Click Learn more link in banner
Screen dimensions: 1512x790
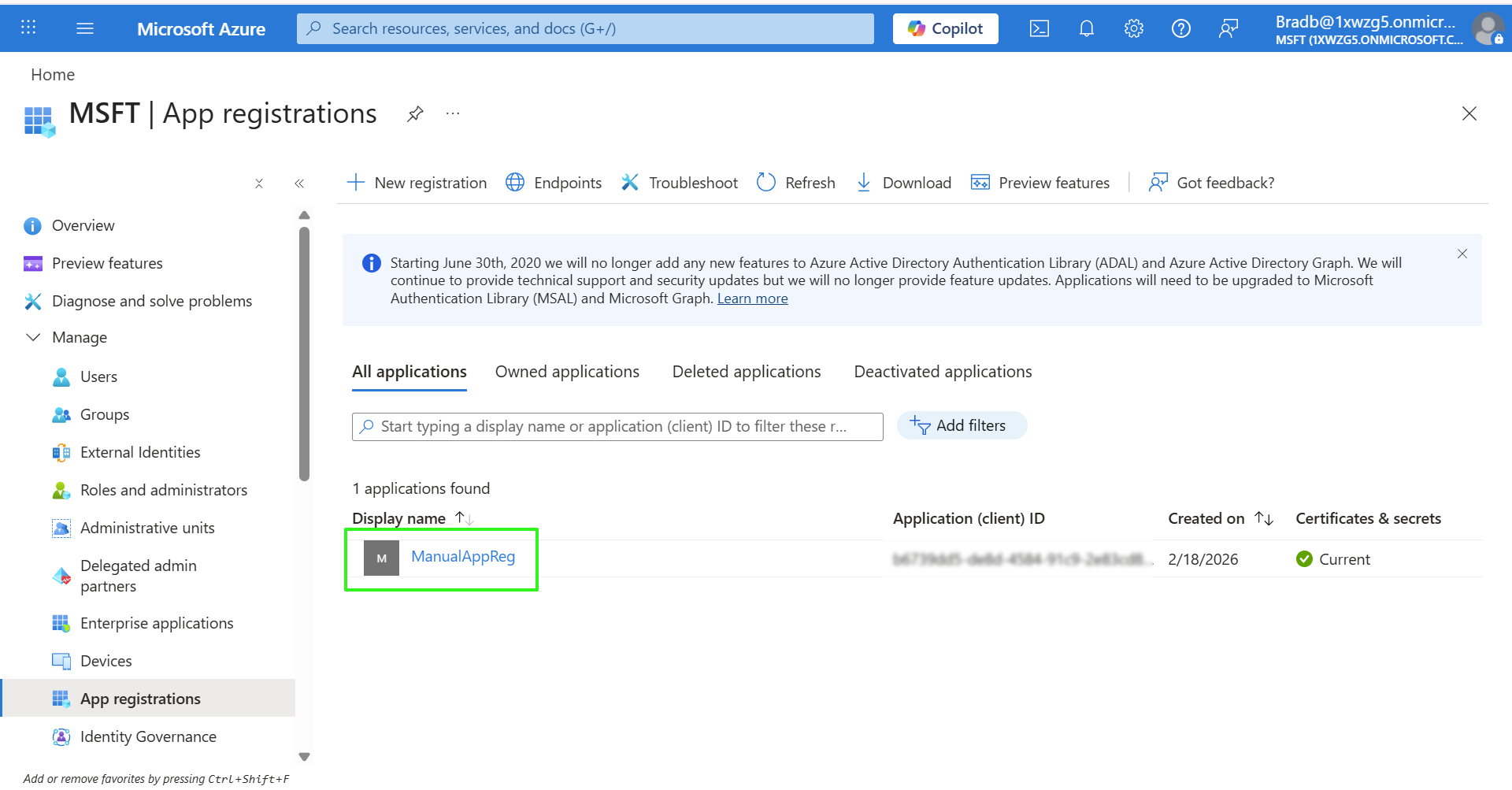752,299
